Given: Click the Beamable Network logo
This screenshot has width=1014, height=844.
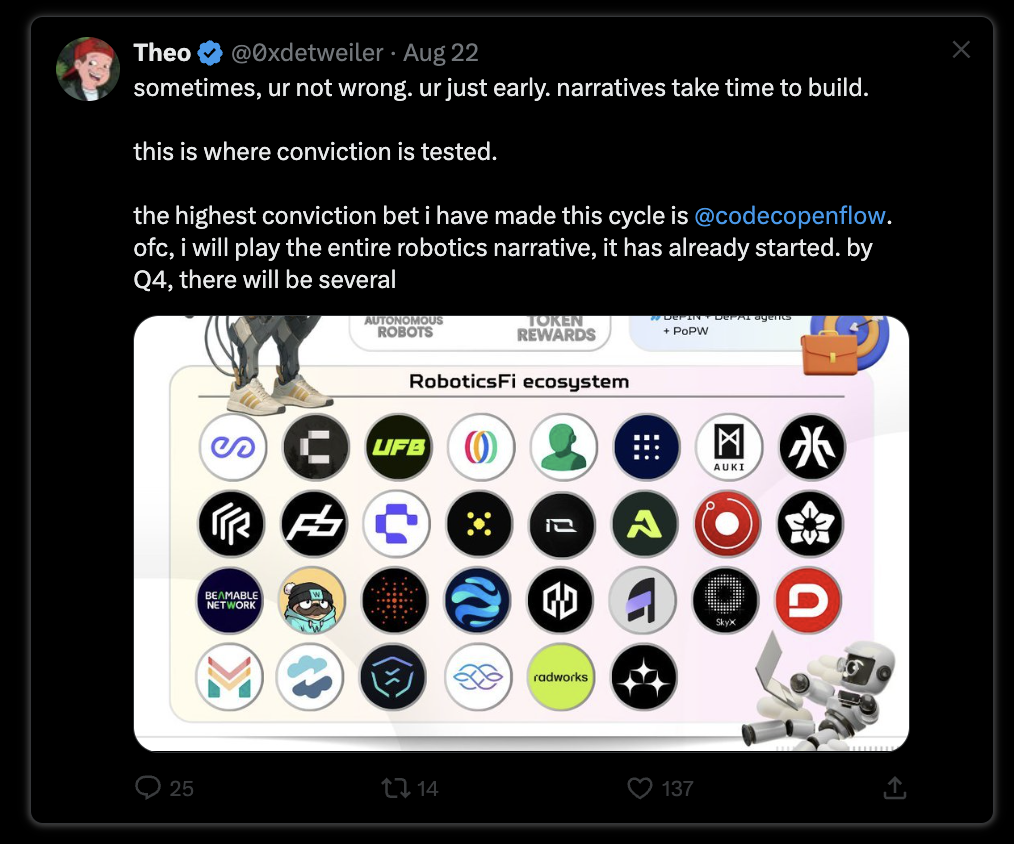Looking at the screenshot, I should click(x=231, y=600).
